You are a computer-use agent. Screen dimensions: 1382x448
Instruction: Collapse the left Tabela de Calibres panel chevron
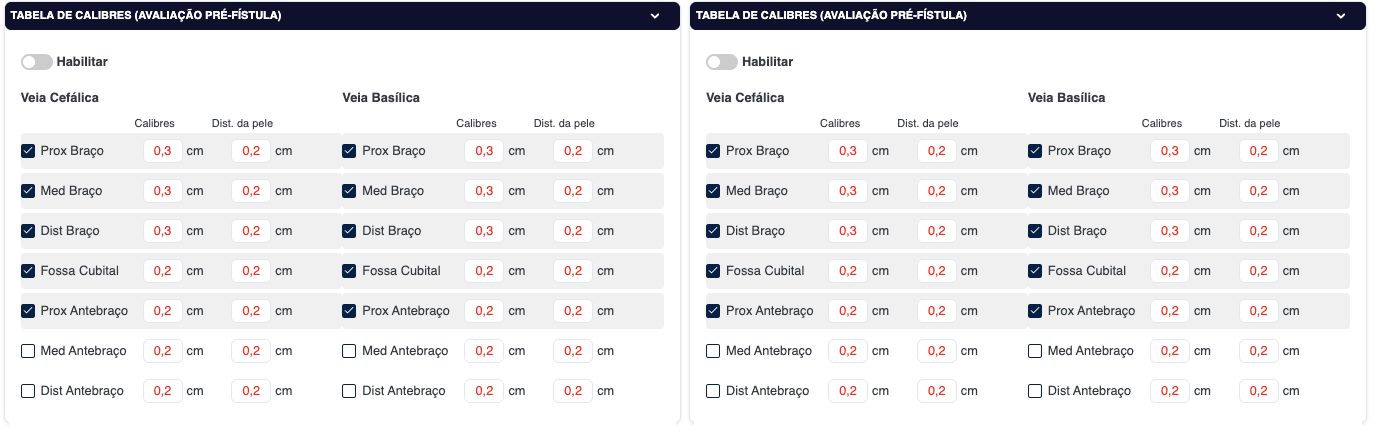point(655,16)
